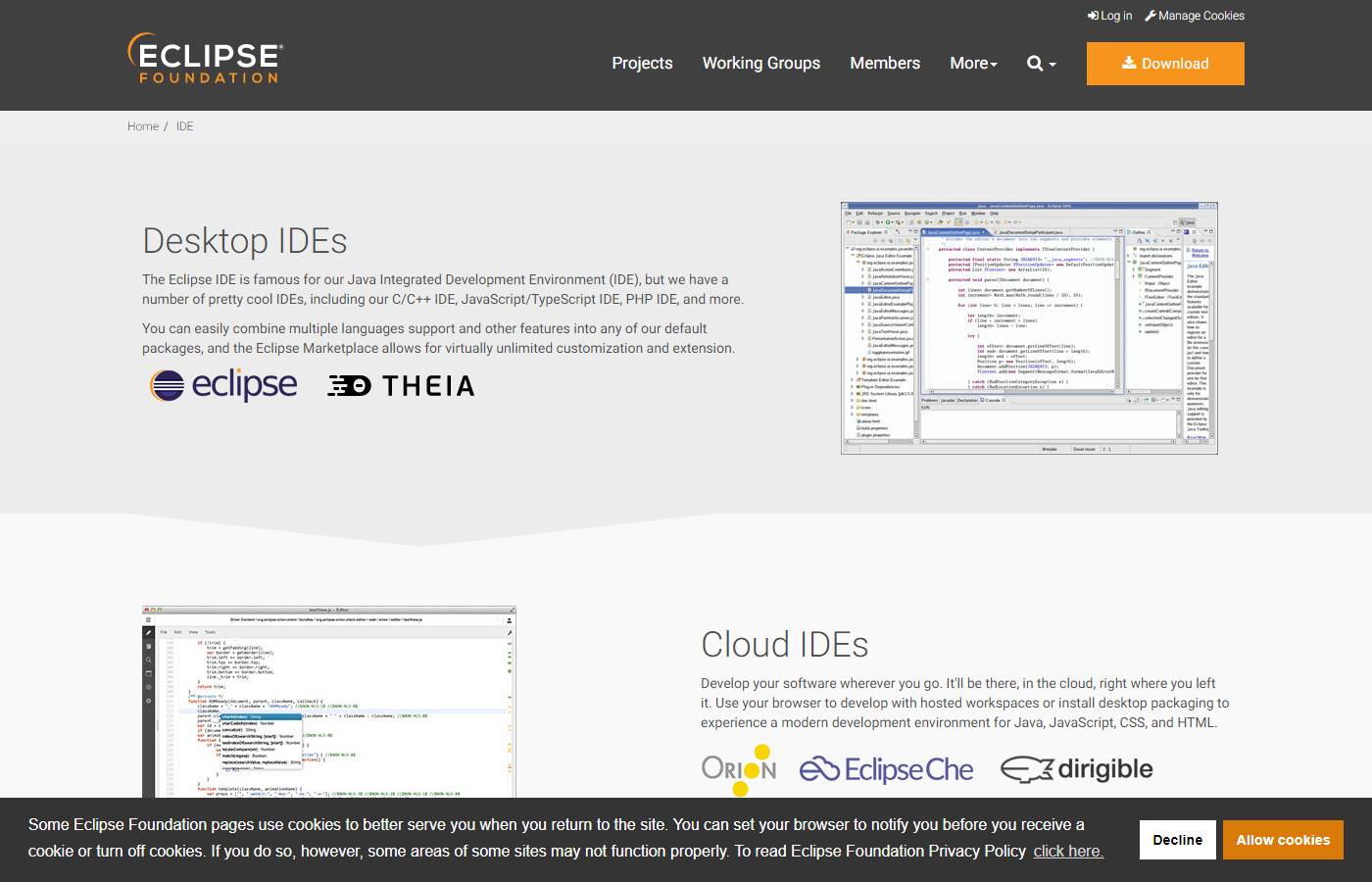The height and width of the screenshot is (882, 1372).
Task: Go to Working Groups
Action: [x=761, y=63]
